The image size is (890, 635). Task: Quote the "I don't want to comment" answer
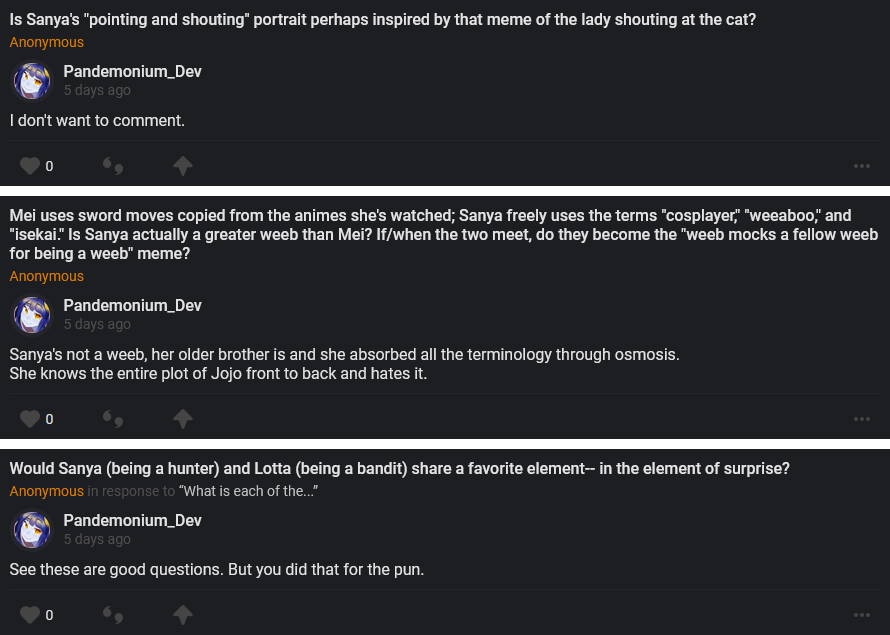pyautogui.click(x=113, y=166)
